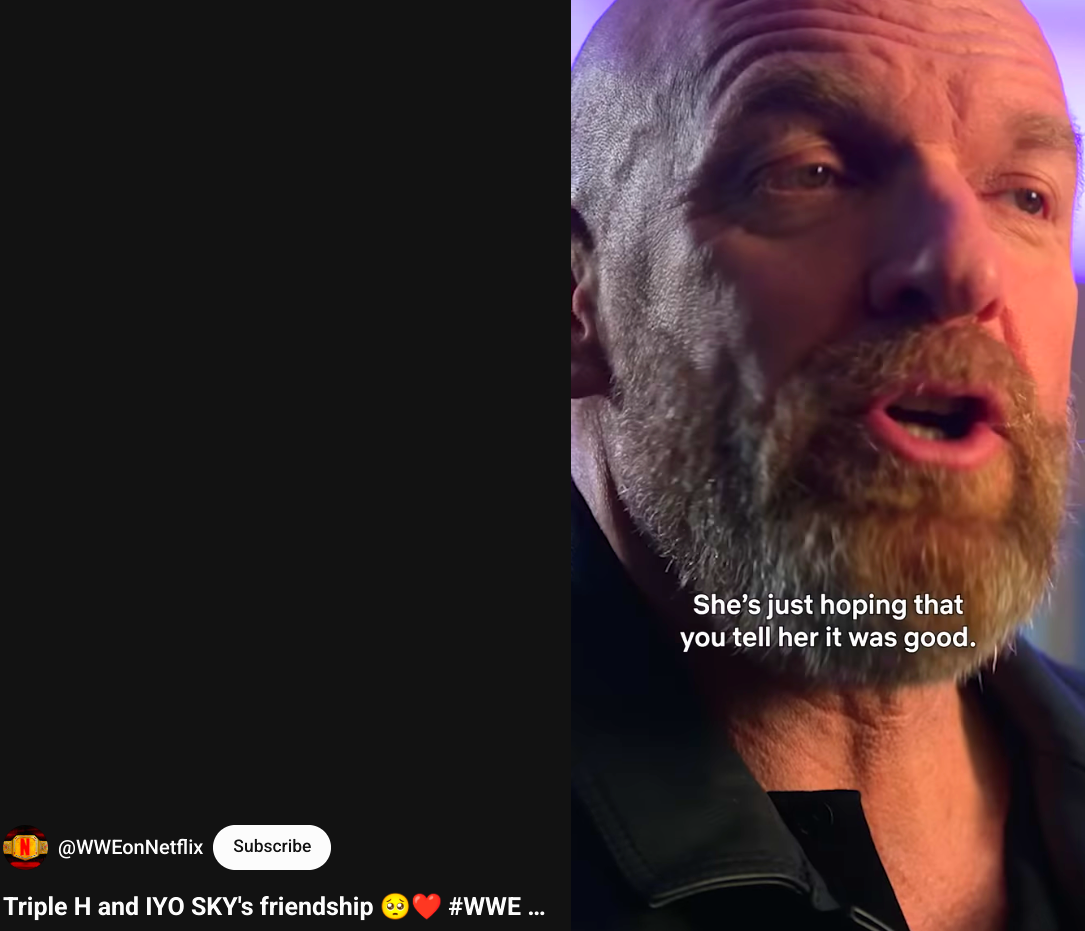Open the #WWE hashtag in the title
The width and height of the screenshot is (1085, 931).
click(484, 906)
